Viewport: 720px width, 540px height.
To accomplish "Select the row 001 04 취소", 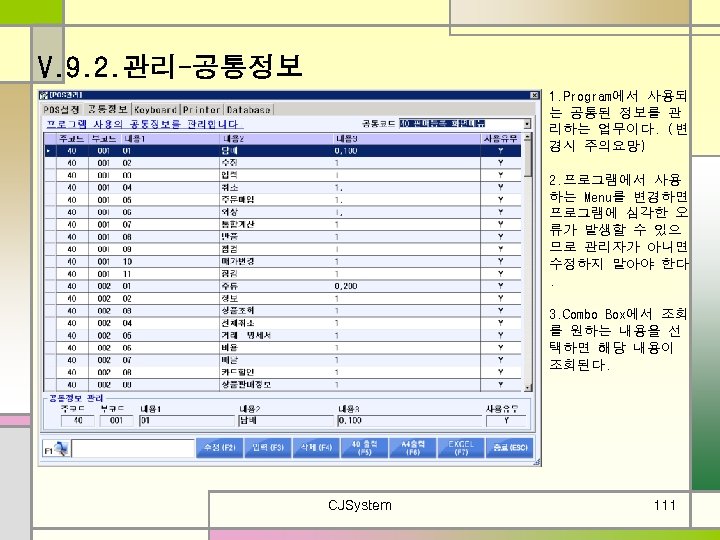I will [283, 188].
